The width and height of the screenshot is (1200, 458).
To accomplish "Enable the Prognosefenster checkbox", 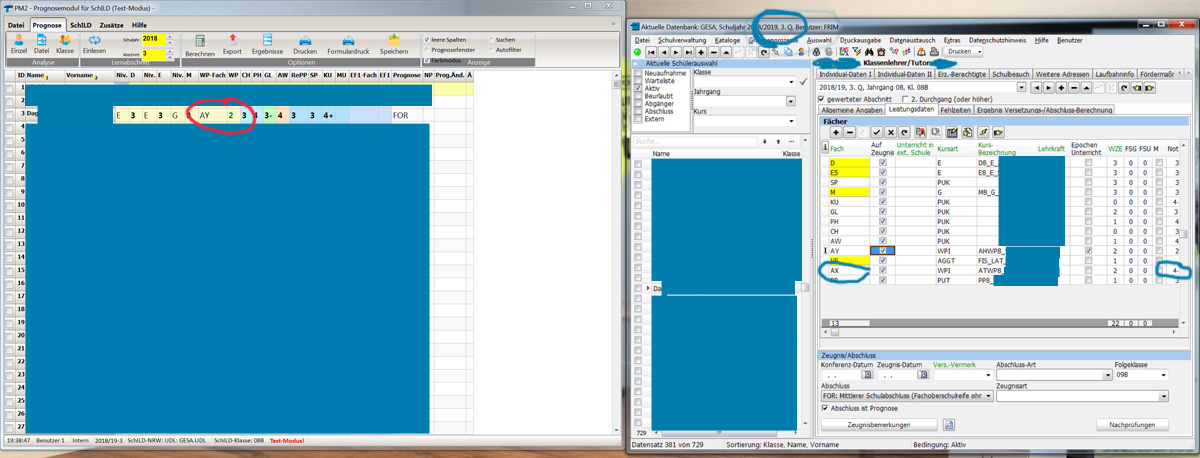I will [428, 49].
